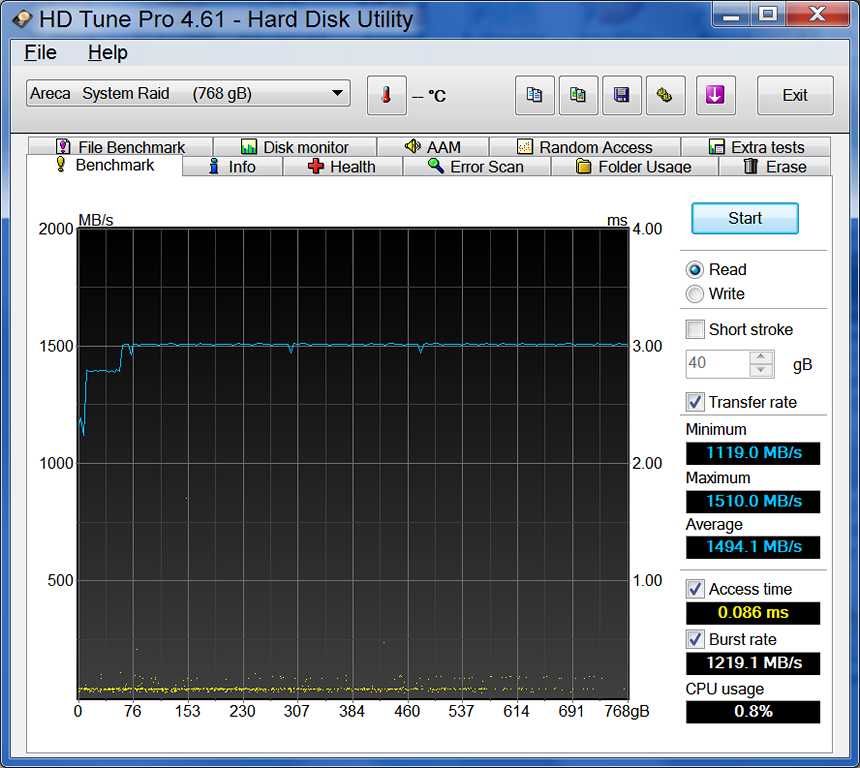Click the 1219.1 MB/s burst rate value
This screenshot has height=768, width=860.
click(753, 663)
